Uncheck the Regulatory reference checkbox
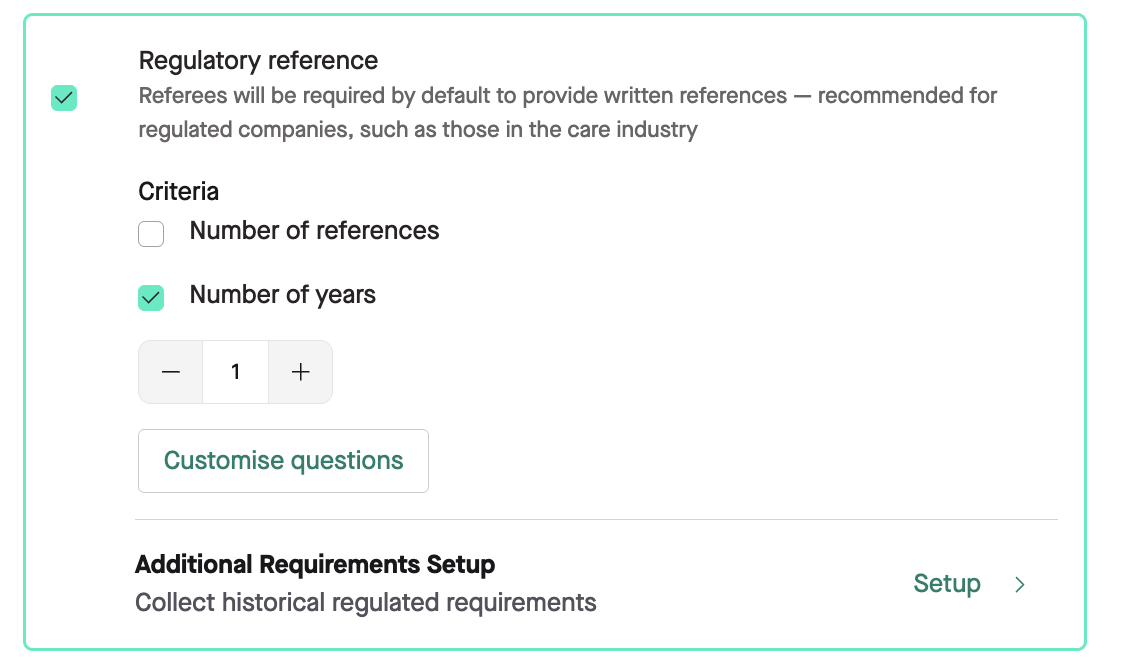Screen dimensions: 1130x664 64,98
